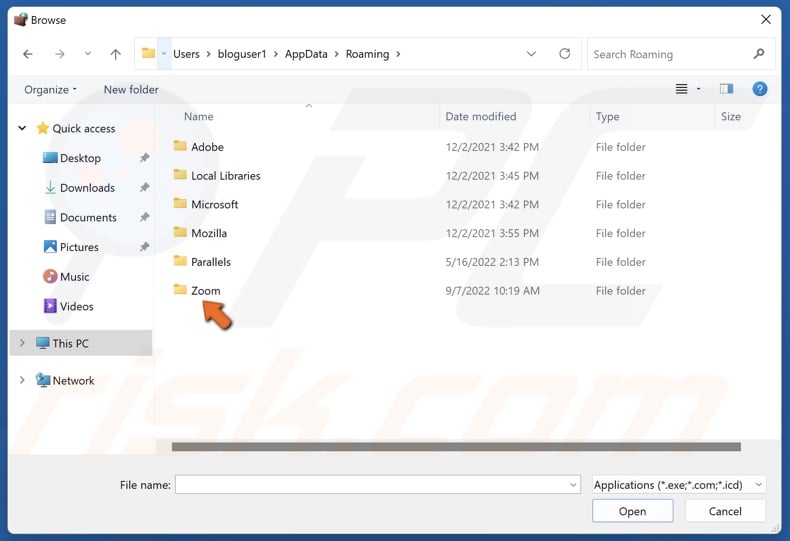790x541 pixels.
Task: Select Roaming in the breadcrumb path
Action: (x=367, y=54)
